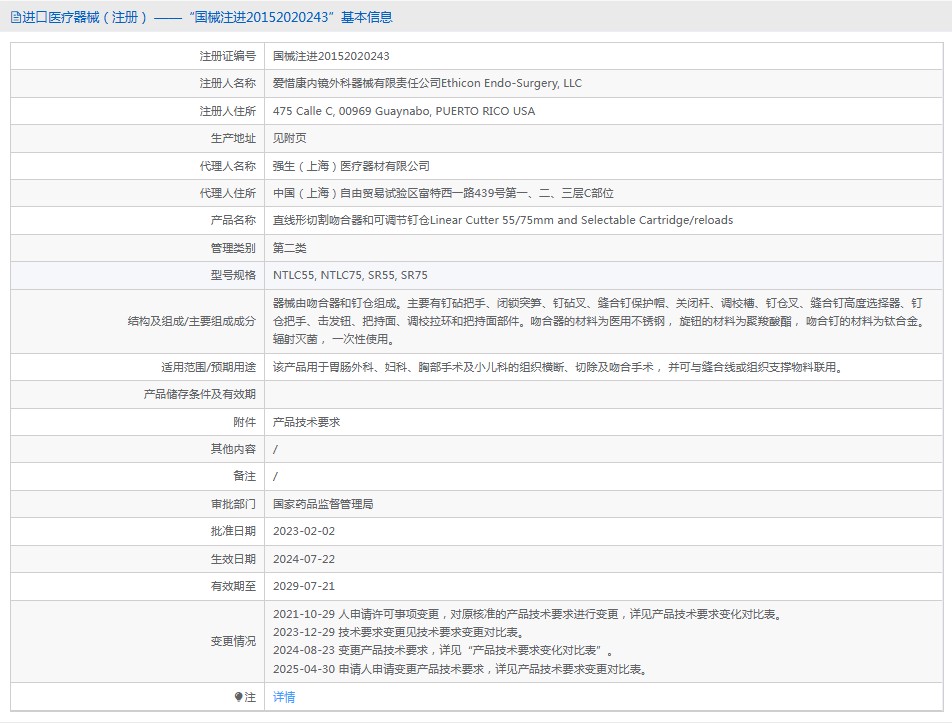Click agent name 强生（上海）医疗器材有限公司

click(351, 166)
